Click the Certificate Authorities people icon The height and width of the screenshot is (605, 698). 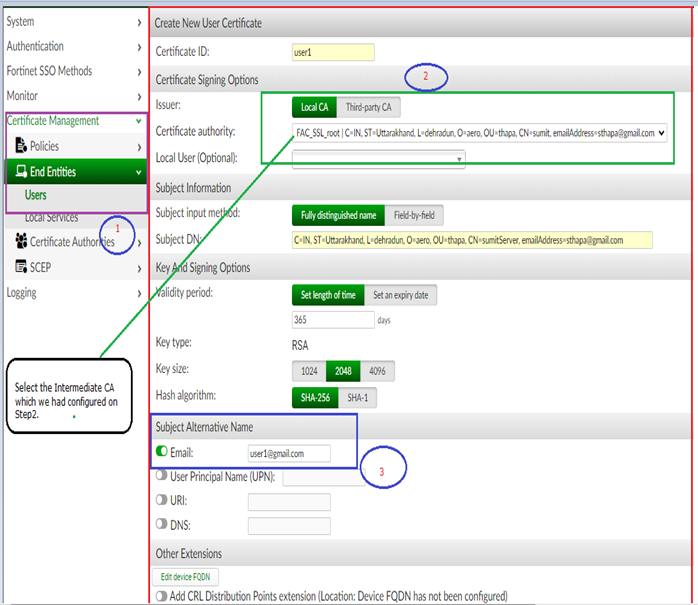tap(21, 241)
